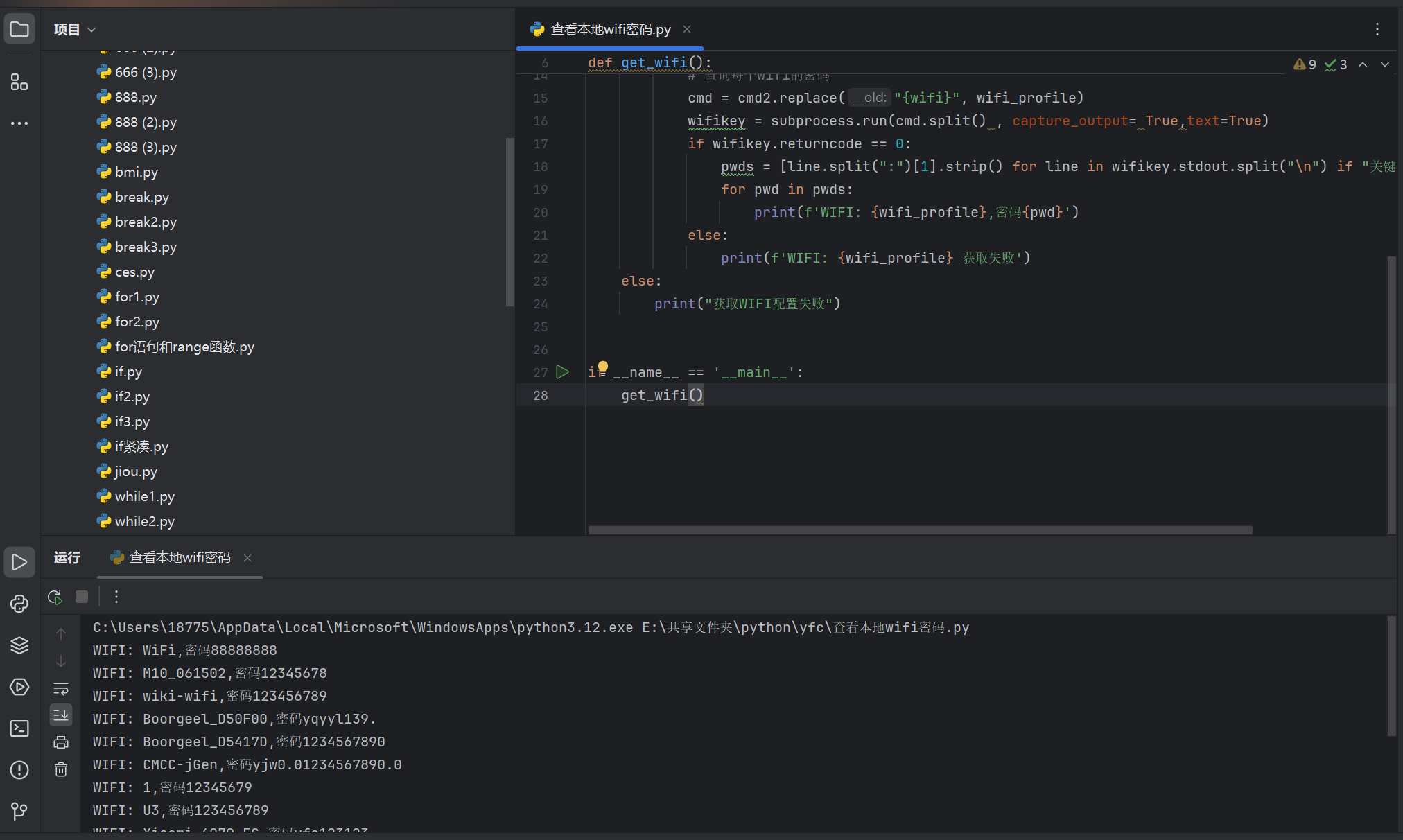Open the run toolbar more options menu
This screenshot has width=1403, height=840.
click(116, 597)
